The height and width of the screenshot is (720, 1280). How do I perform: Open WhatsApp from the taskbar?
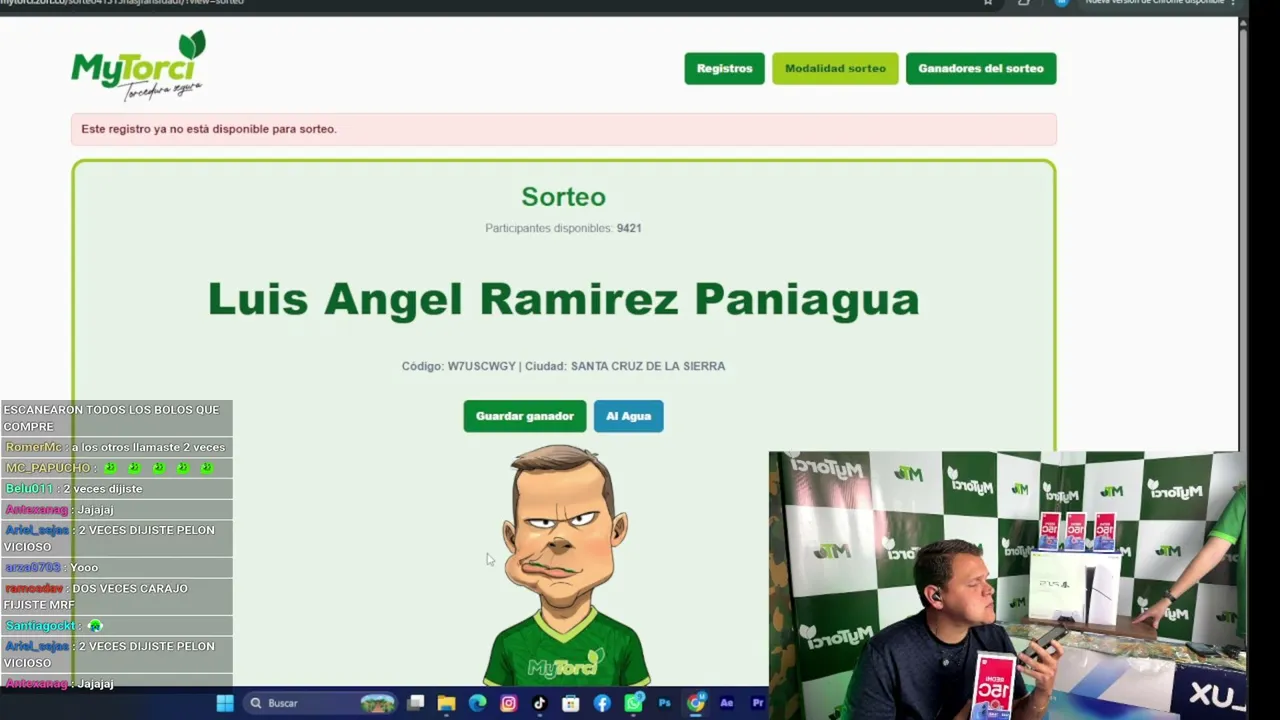click(633, 703)
